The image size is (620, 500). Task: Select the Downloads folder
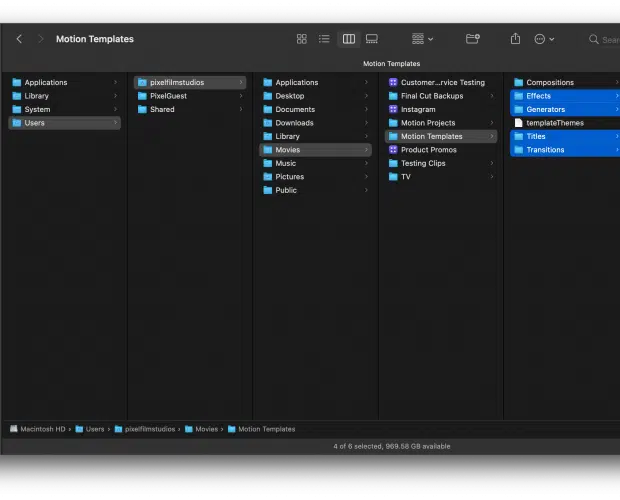(x=316, y=123)
